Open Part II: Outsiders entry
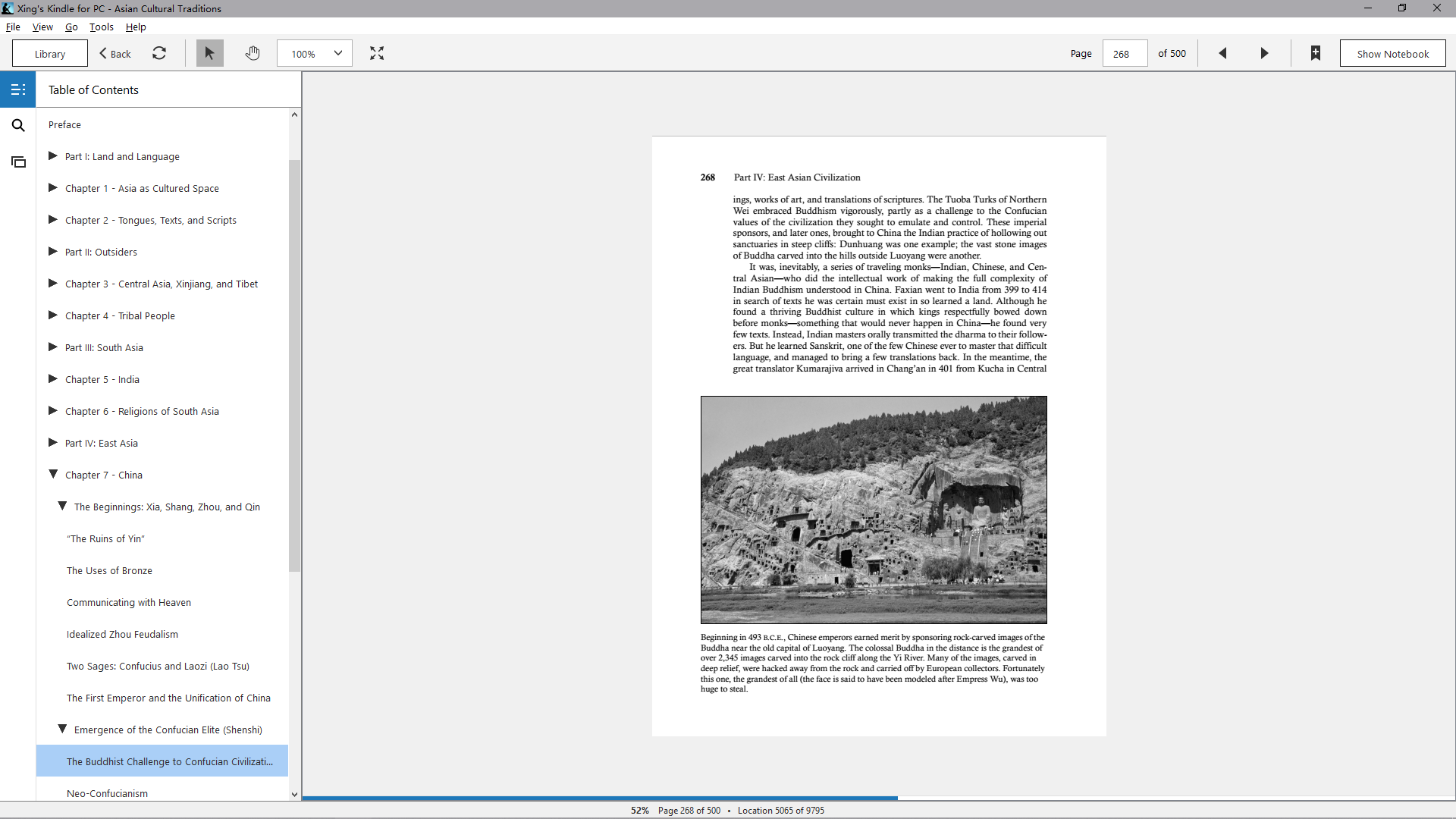The image size is (1456, 819). click(x=101, y=252)
